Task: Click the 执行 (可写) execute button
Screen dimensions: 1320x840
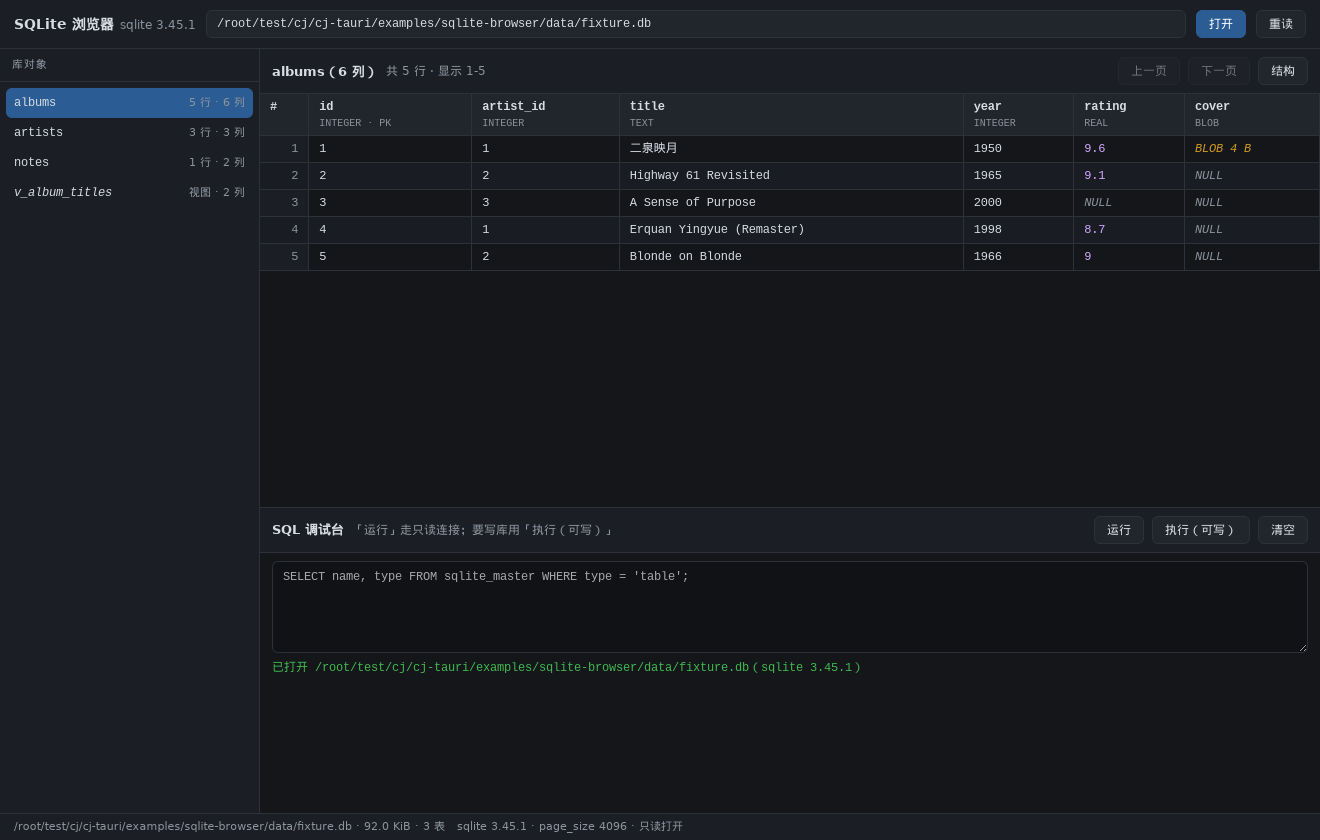Action: (x=1201, y=530)
